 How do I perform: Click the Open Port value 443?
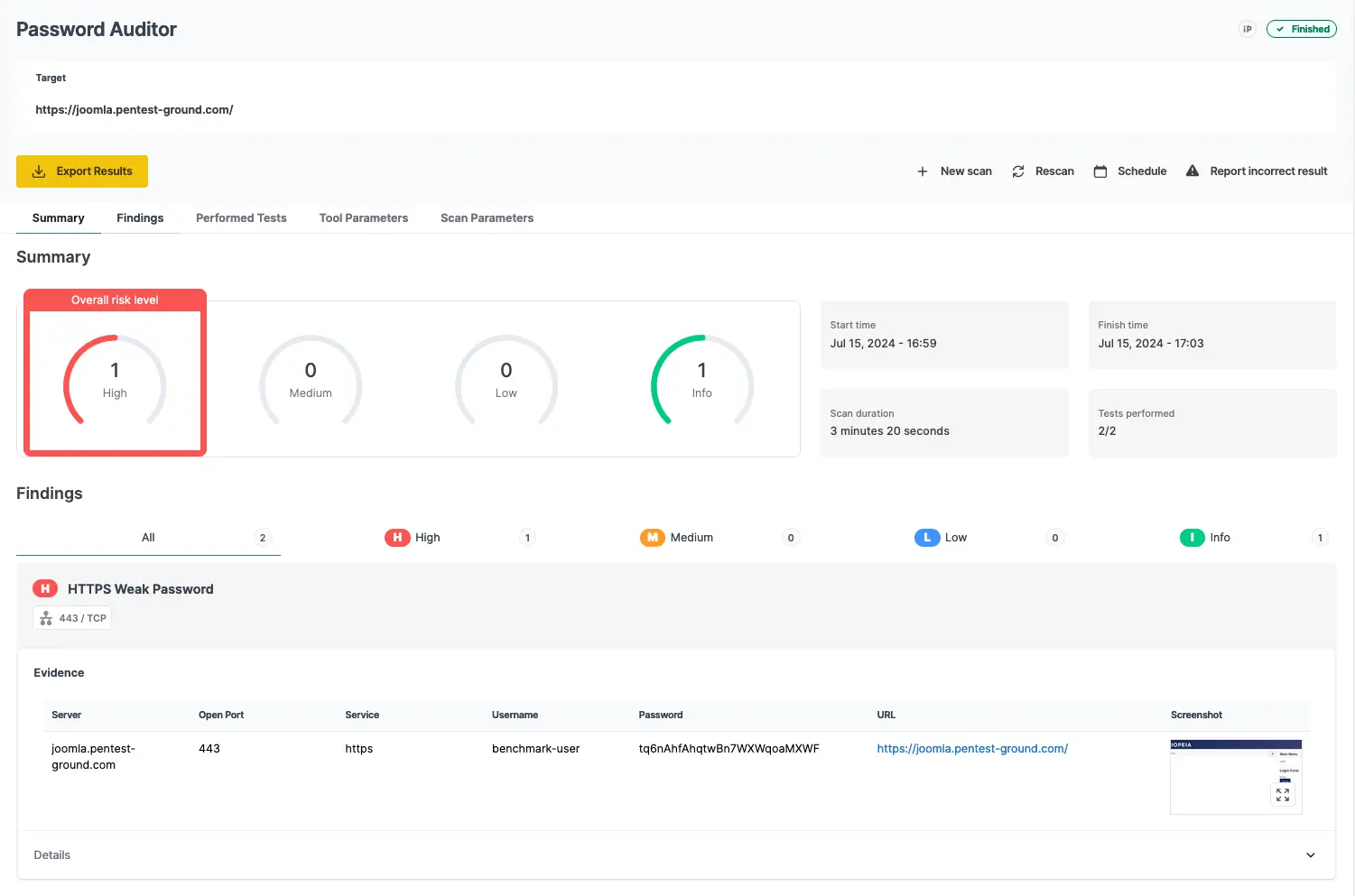click(209, 749)
